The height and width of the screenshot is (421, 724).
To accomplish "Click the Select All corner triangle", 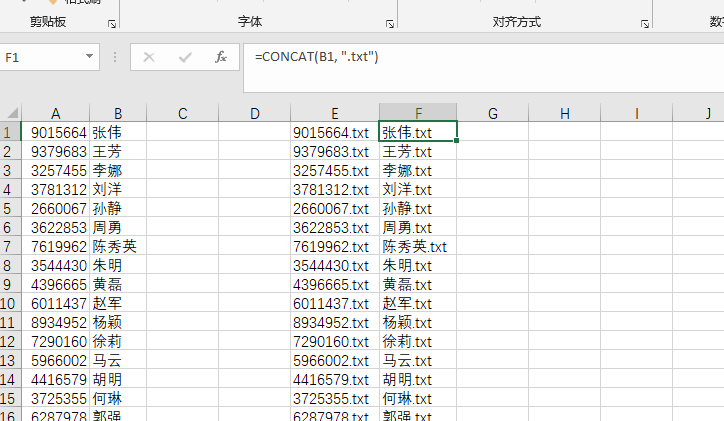I will (10, 114).
